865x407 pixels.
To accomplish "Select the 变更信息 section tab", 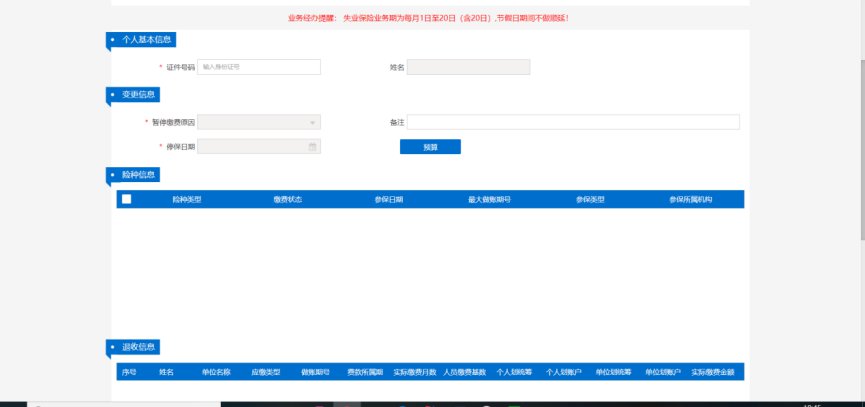I will click(x=138, y=95).
